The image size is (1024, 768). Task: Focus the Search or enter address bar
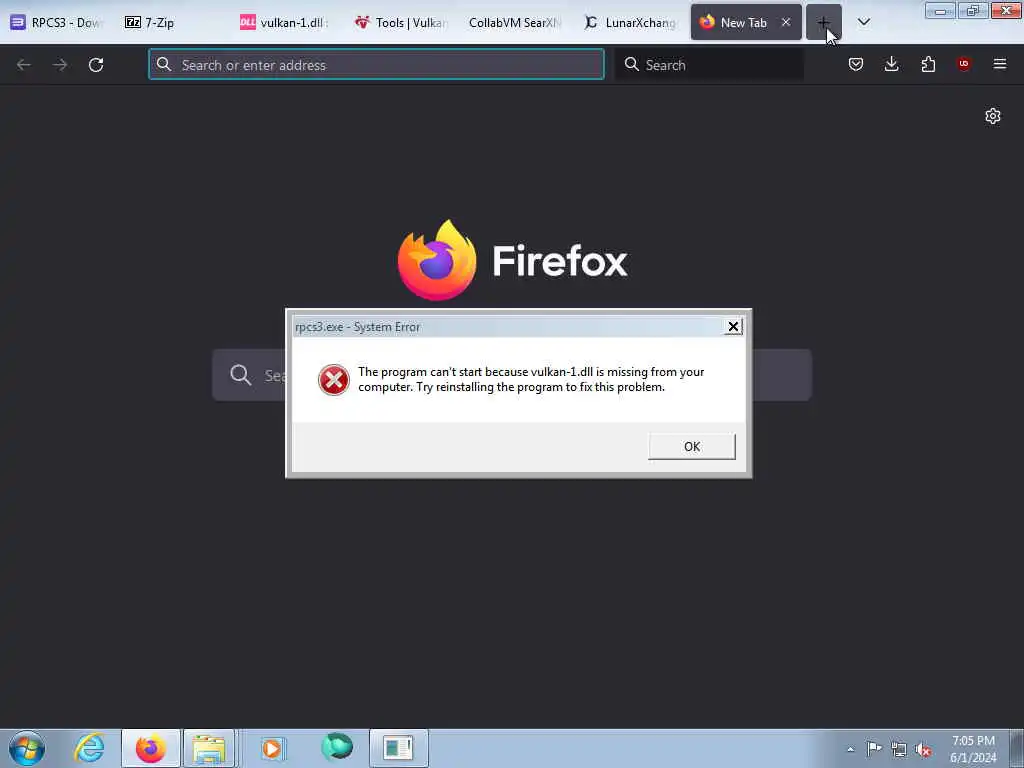click(376, 65)
